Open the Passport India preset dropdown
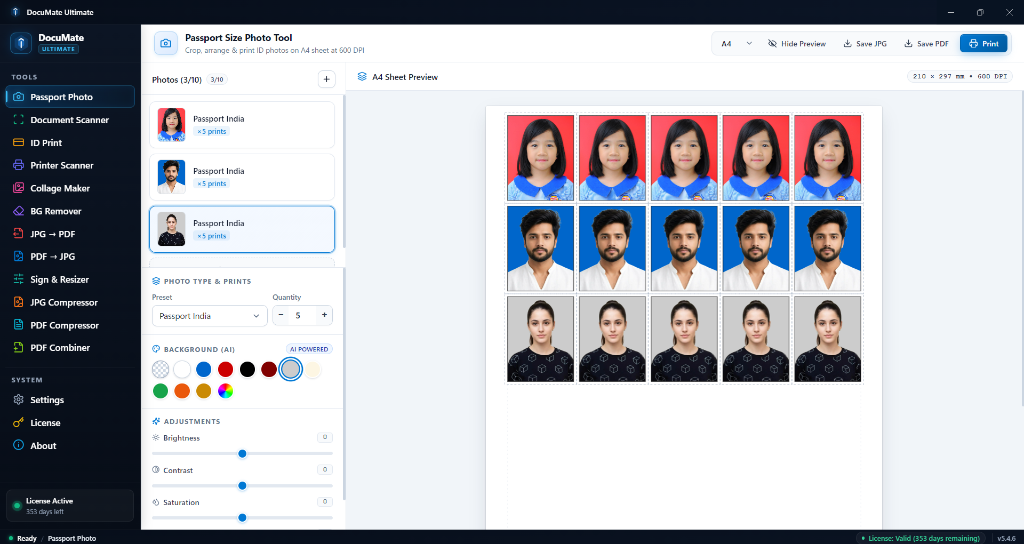Viewport: 1024px width, 544px height. pyautogui.click(x=210, y=315)
